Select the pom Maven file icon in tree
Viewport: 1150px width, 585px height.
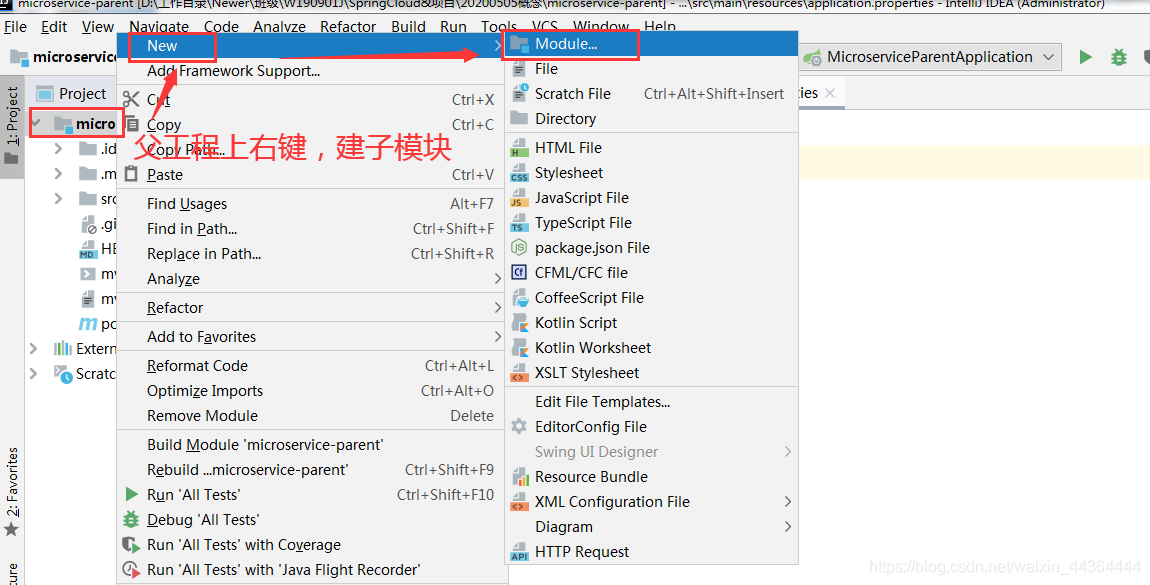click(88, 323)
